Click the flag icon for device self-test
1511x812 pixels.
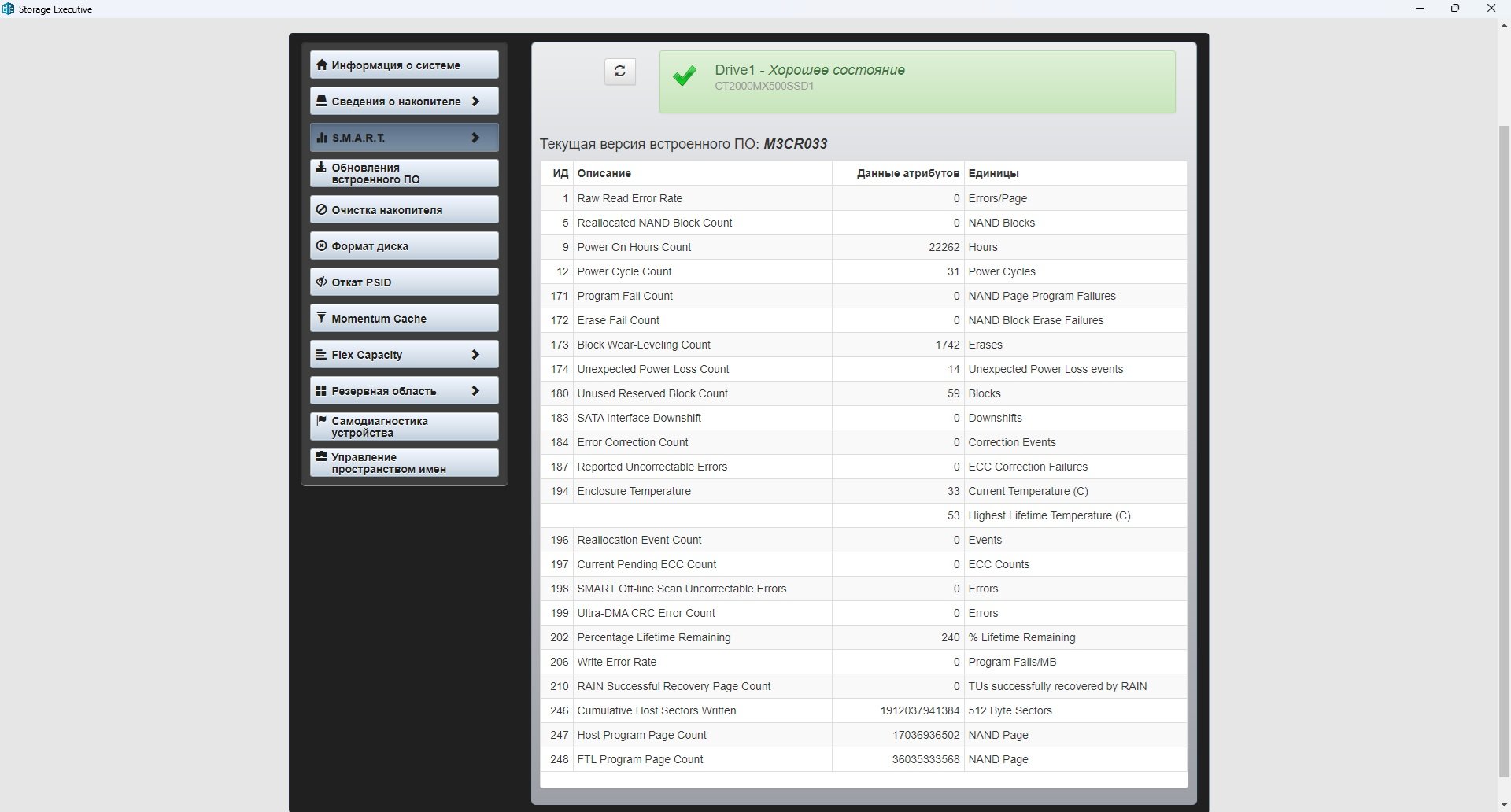[321, 421]
